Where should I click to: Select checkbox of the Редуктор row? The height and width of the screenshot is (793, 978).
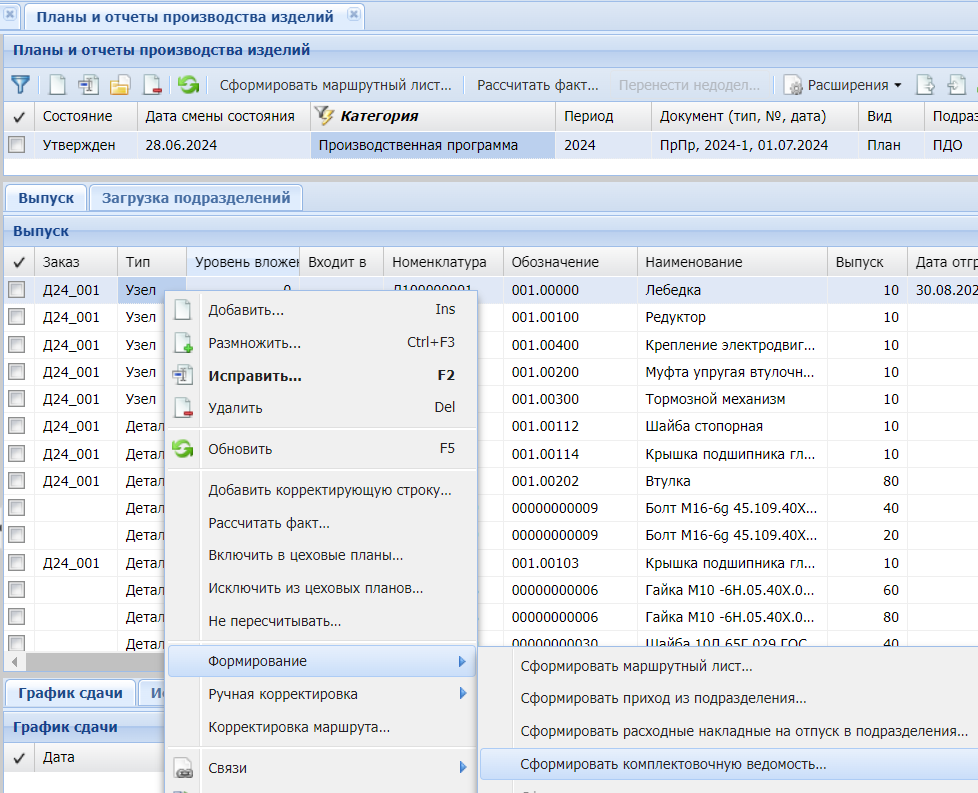(x=17, y=317)
